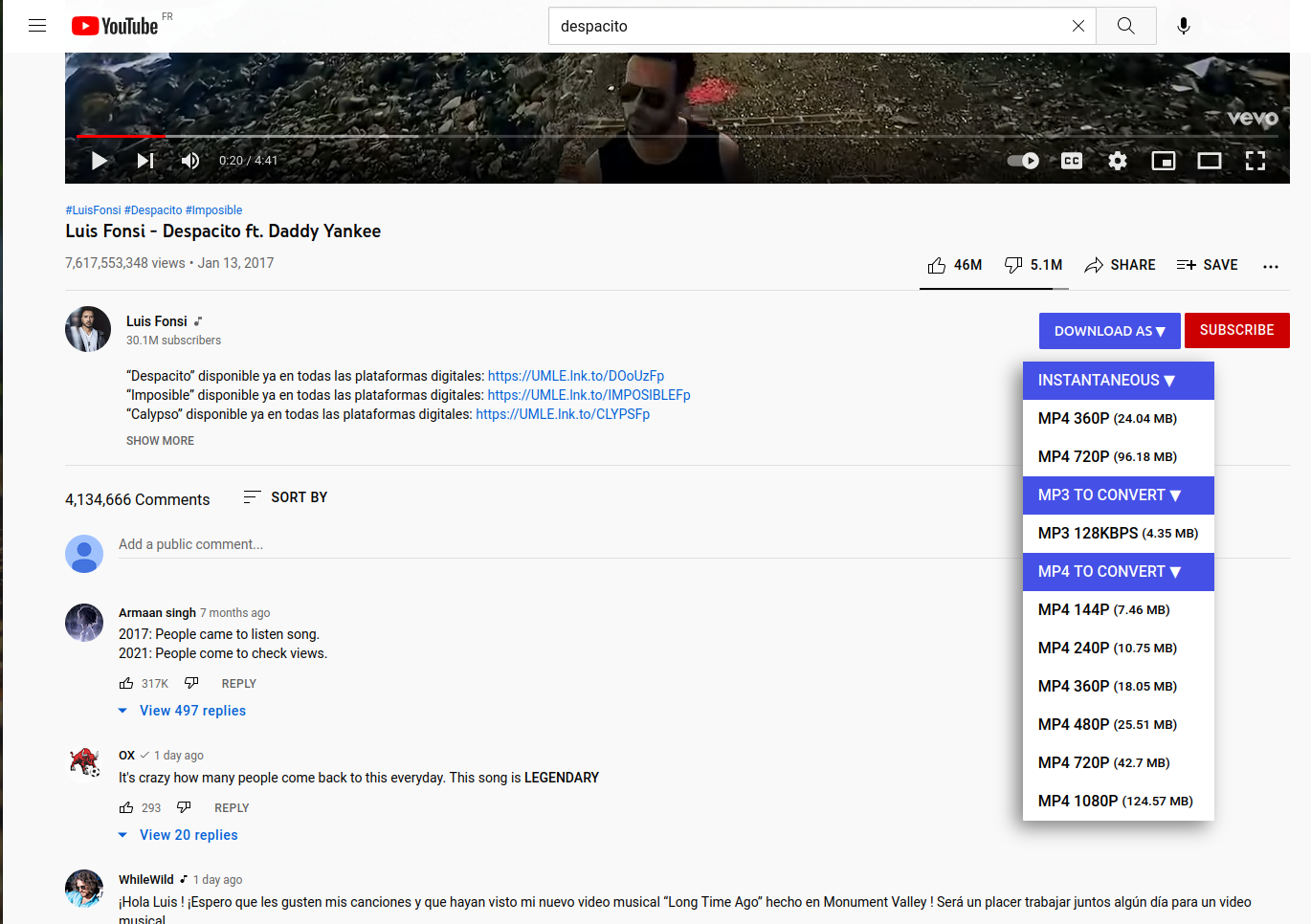Choose MP4 720P (42.7 MB)
This screenshot has width=1311, height=924.
click(x=1119, y=763)
